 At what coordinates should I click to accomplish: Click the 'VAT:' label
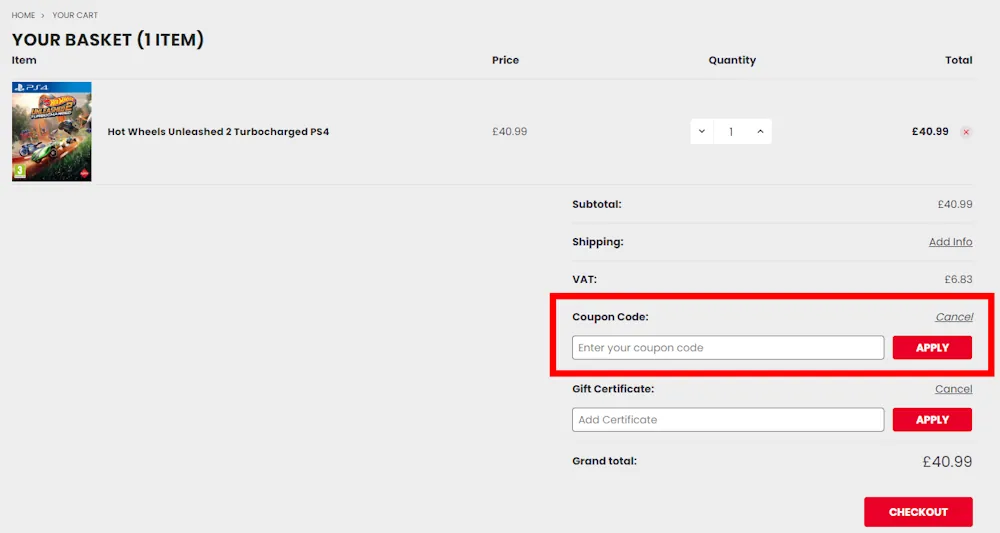(584, 279)
